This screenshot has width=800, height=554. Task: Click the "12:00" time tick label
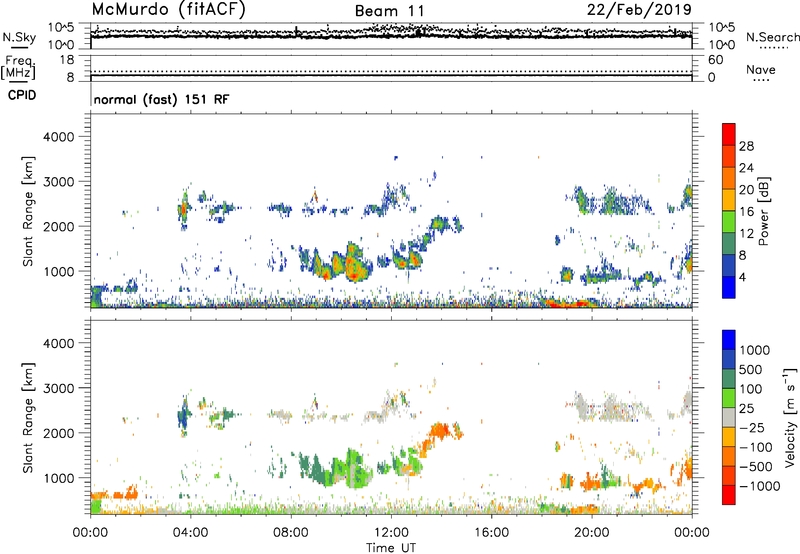(x=391, y=533)
